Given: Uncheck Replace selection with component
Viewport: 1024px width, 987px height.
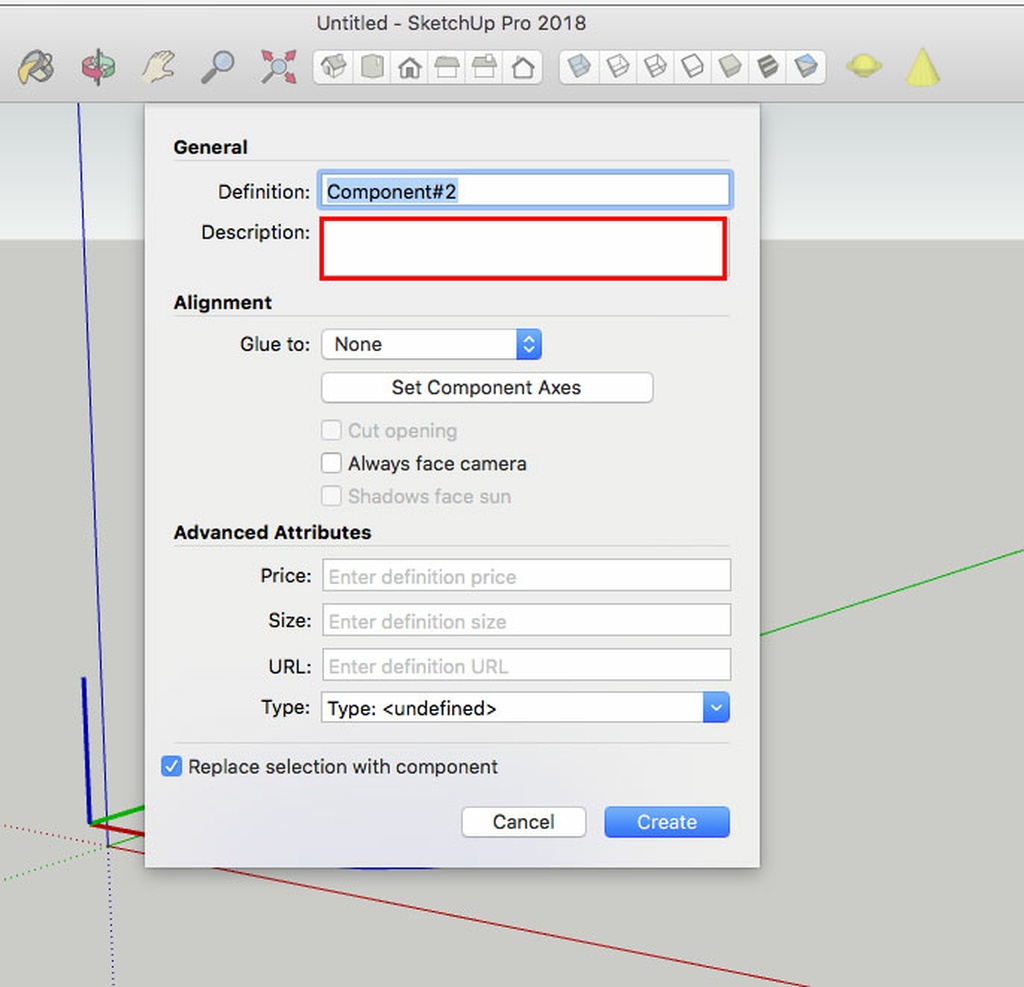Looking at the screenshot, I should [172, 767].
